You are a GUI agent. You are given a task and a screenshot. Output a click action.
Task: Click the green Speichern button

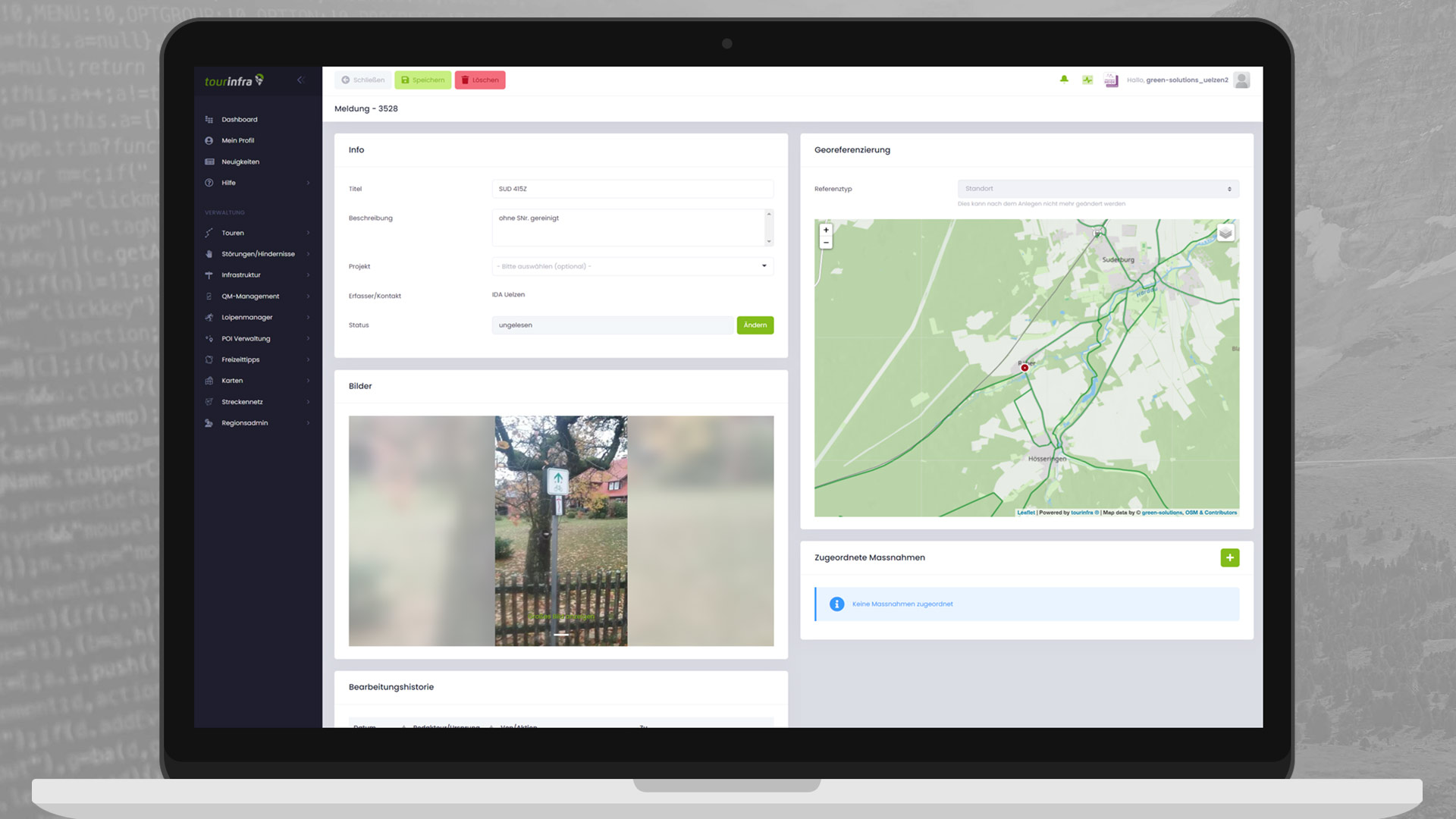tap(422, 80)
